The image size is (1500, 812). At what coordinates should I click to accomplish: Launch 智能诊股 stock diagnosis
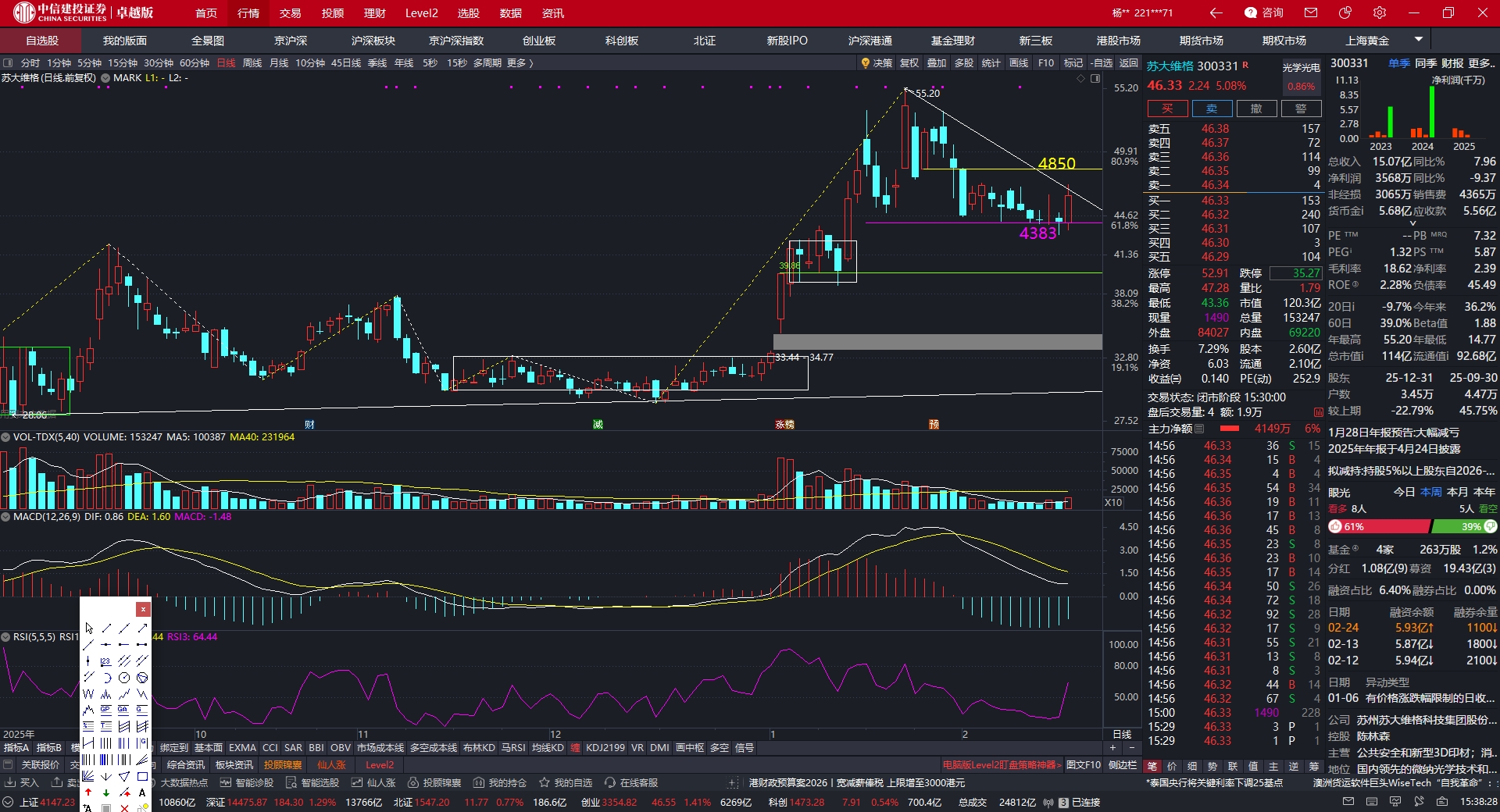(247, 782)
